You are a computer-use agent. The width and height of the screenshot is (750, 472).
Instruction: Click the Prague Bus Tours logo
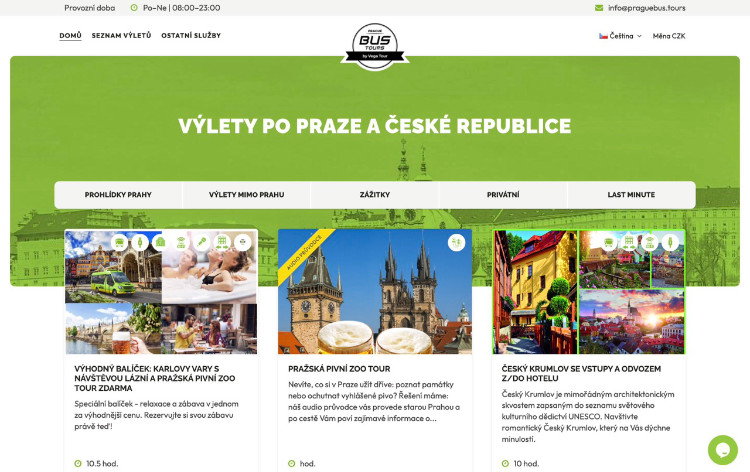(x=375, y=46)
